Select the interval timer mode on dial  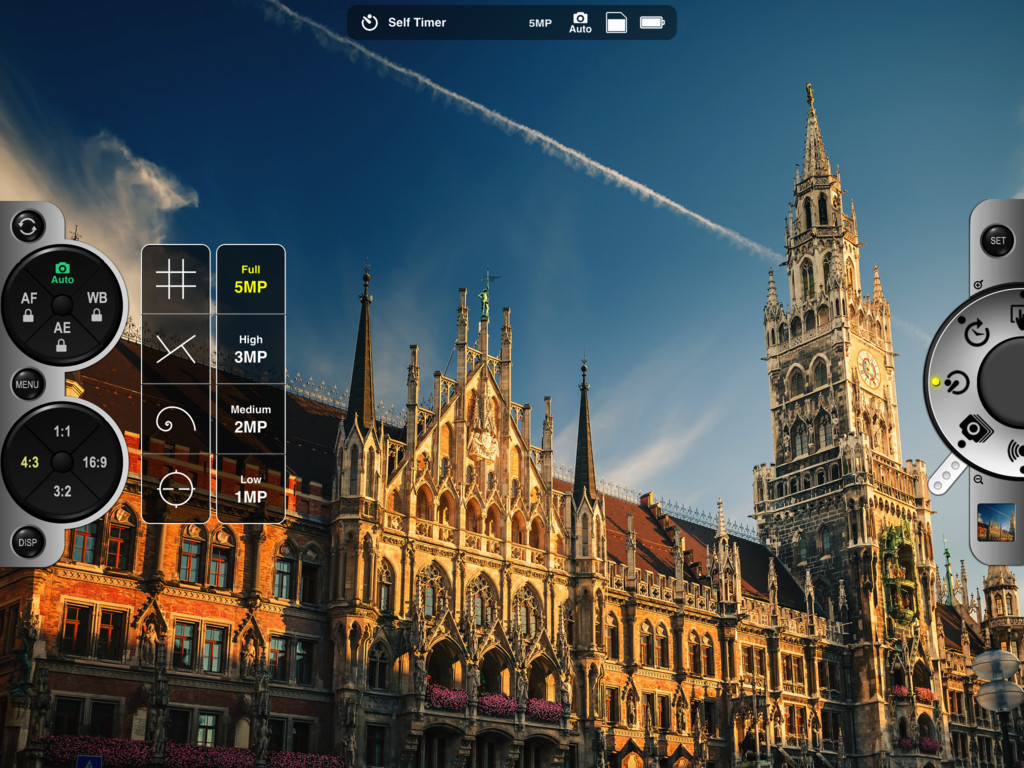977,334
